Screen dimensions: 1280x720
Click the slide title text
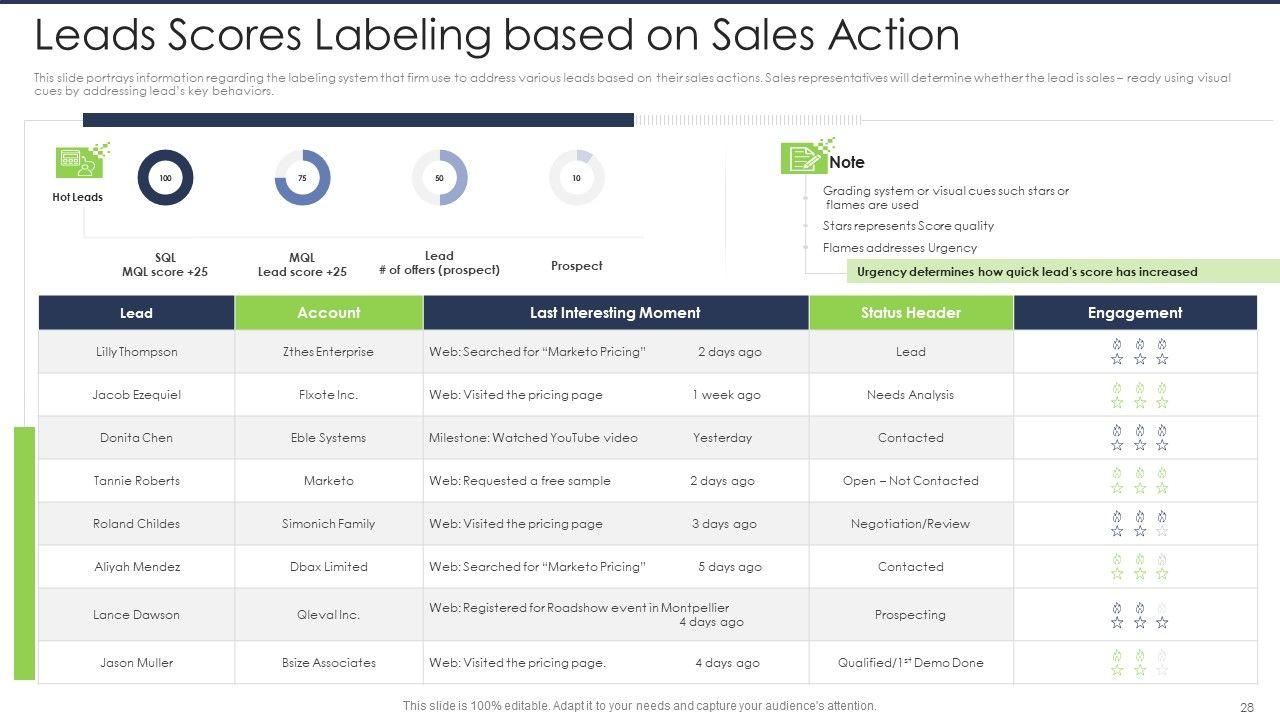(x=497, y=36)
